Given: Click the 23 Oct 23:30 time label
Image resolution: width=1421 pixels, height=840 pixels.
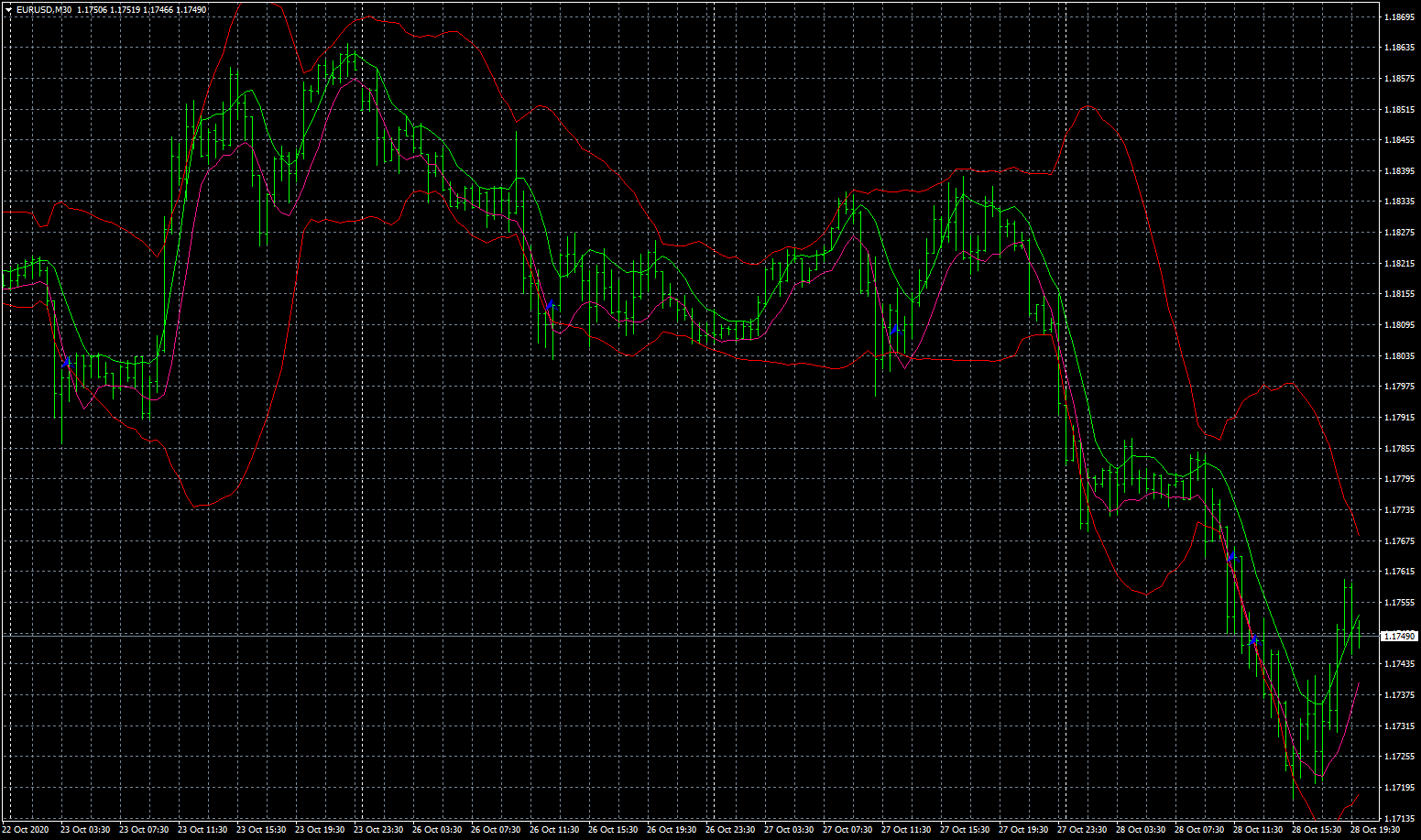Looking at the screenshot, I should (x=378, y=830).
